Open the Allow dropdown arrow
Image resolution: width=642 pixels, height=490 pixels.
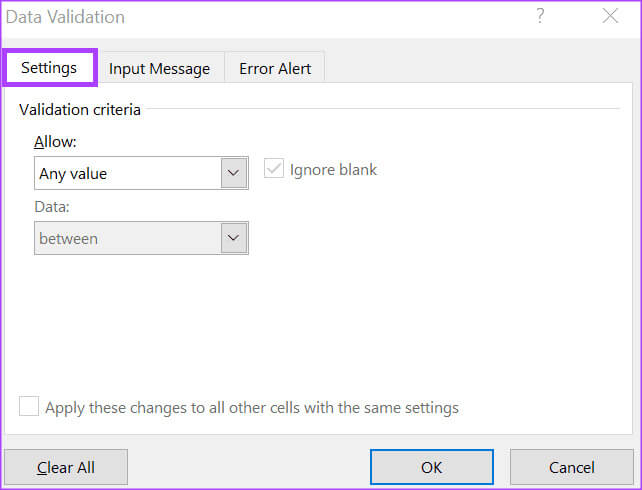click(x=234, y=173)
